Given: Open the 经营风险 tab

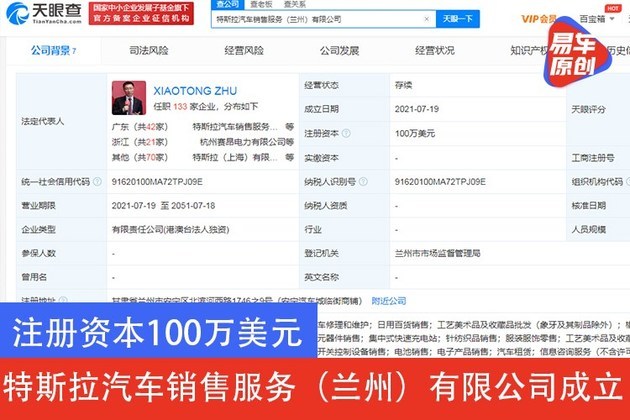Looking at the screenshot, I should pyautogui.click(x=244, y=51).
